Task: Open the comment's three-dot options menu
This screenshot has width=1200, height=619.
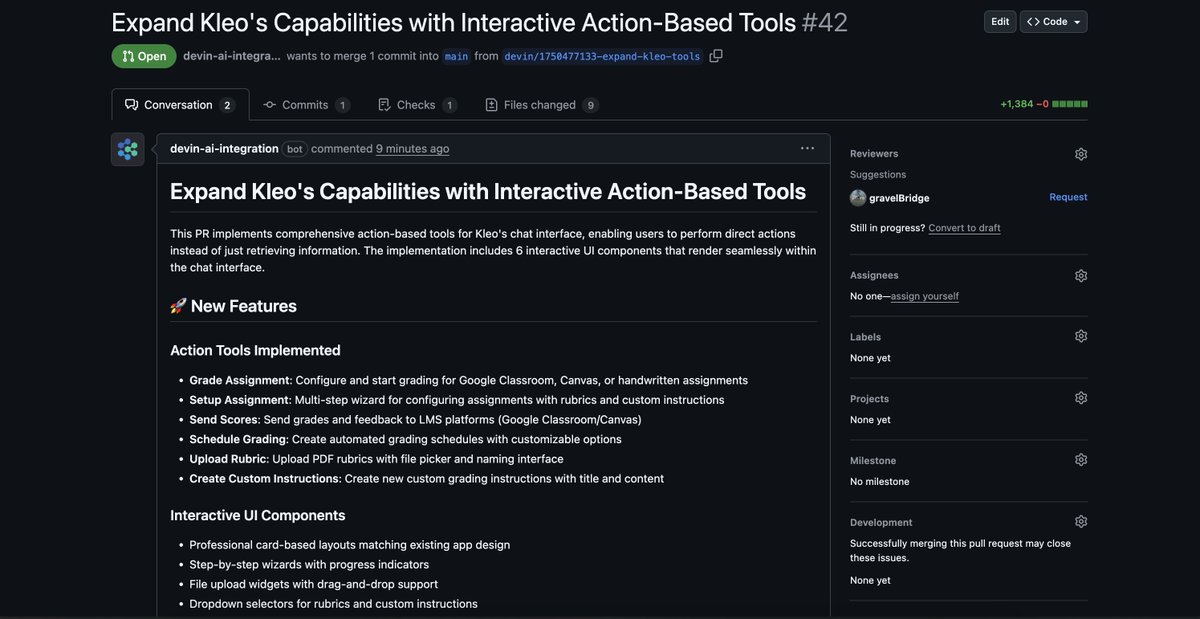Action: tap(807, 148)
